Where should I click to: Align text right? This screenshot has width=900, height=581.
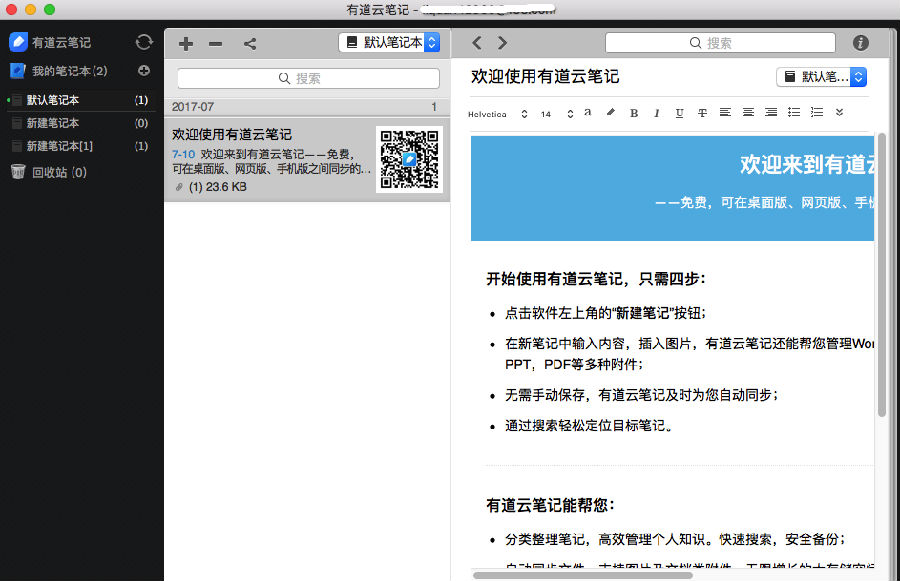771,112
